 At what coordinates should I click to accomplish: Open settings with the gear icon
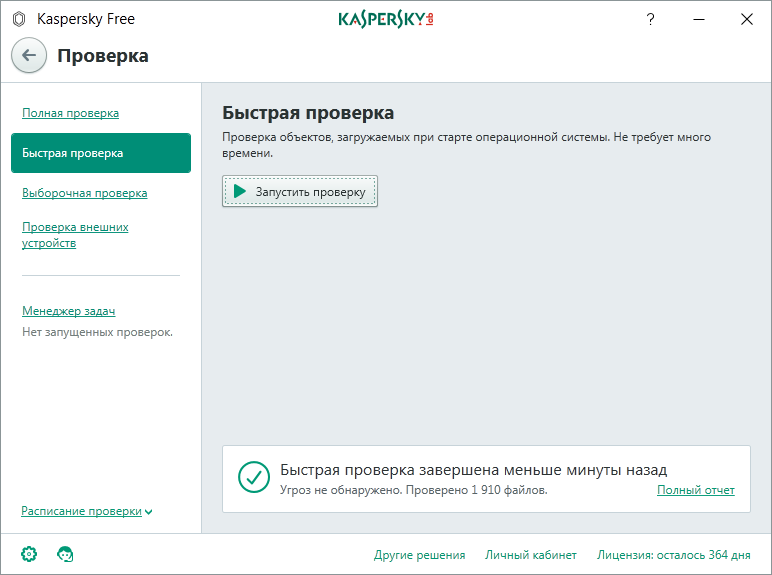pos(29,554)
